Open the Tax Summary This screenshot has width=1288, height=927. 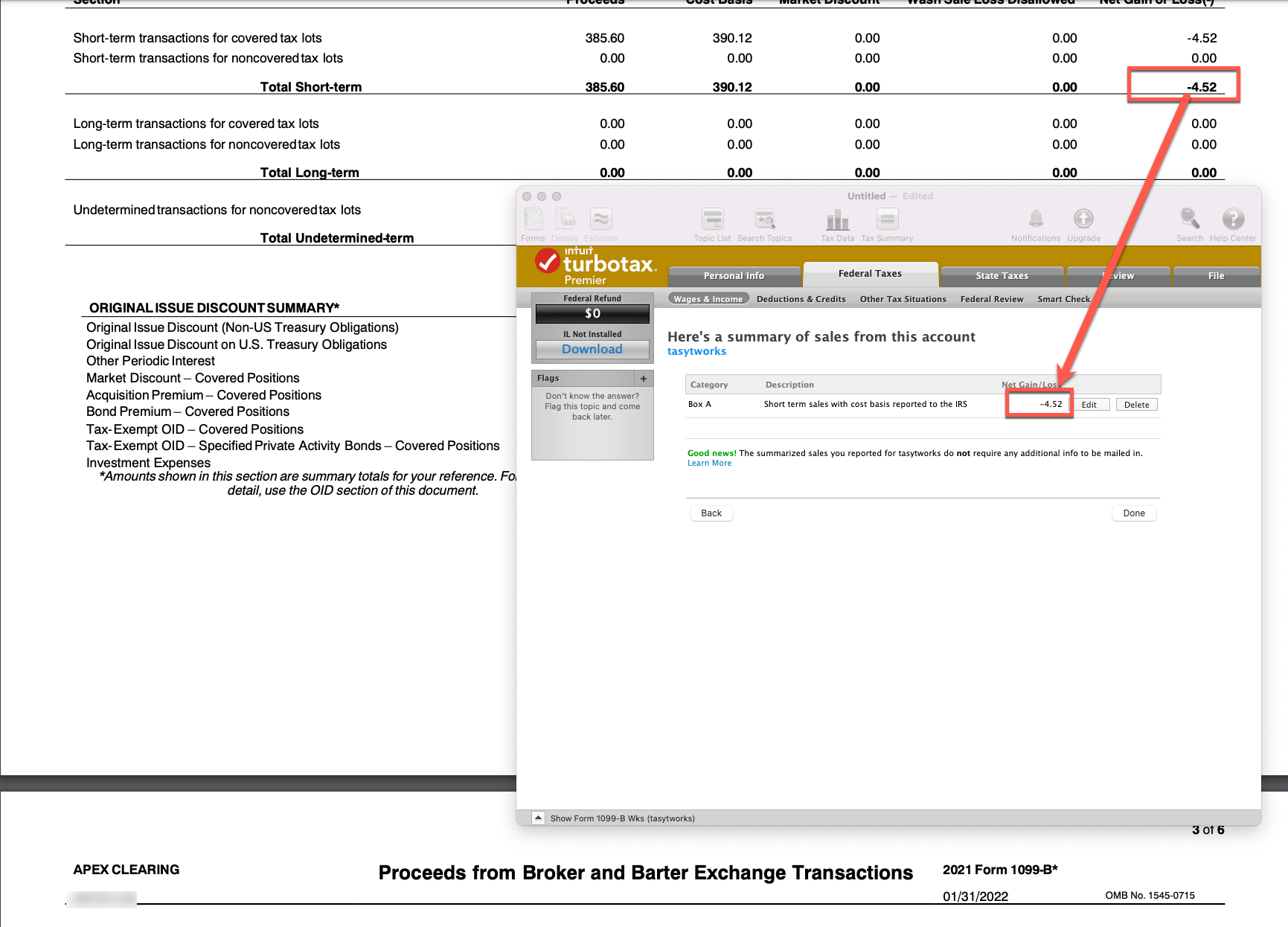click(x=887, y=222)
